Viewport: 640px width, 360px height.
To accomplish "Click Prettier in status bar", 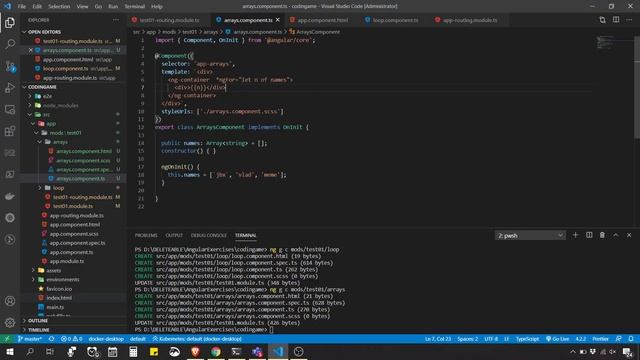I will (600, 339).
